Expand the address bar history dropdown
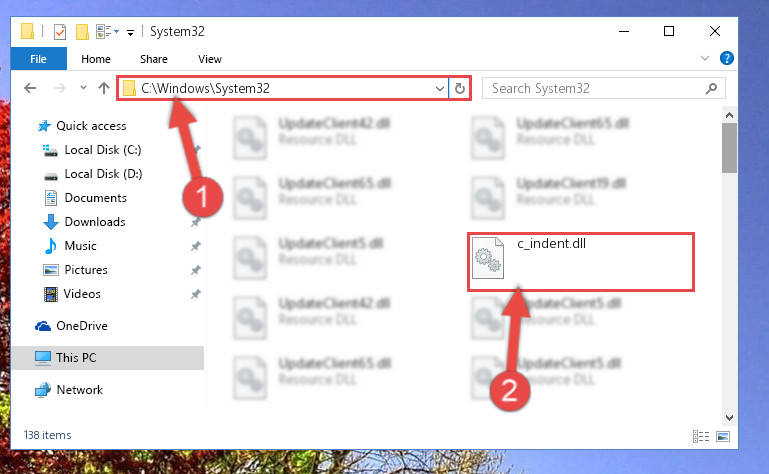Screen dimensions: 769x474 439,89
